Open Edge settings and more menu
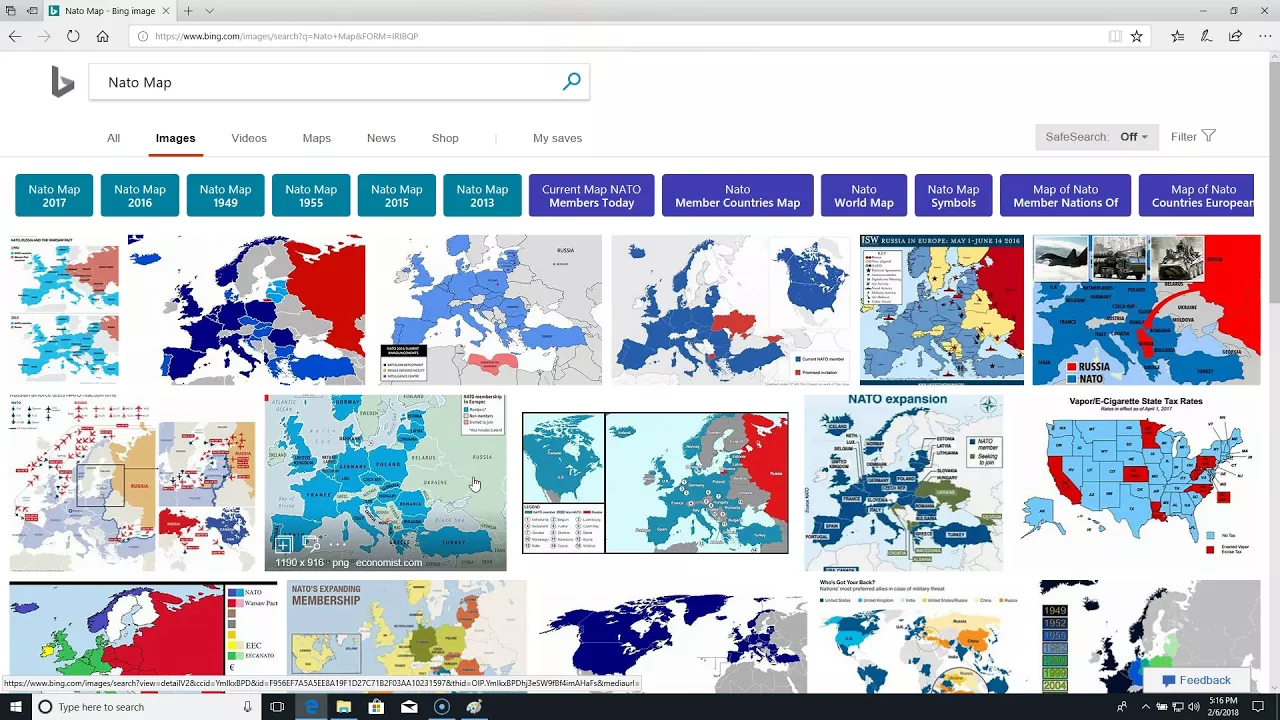The height and width of the screenshot is (720, 1280). (1265, 36)
